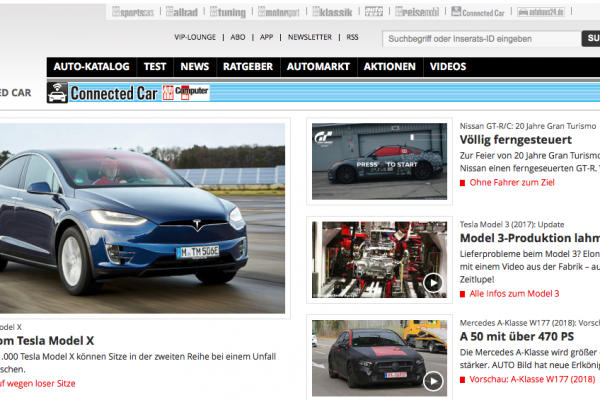Open the APP link
Viewport: 600px width, 400px height.
(266, 37)
